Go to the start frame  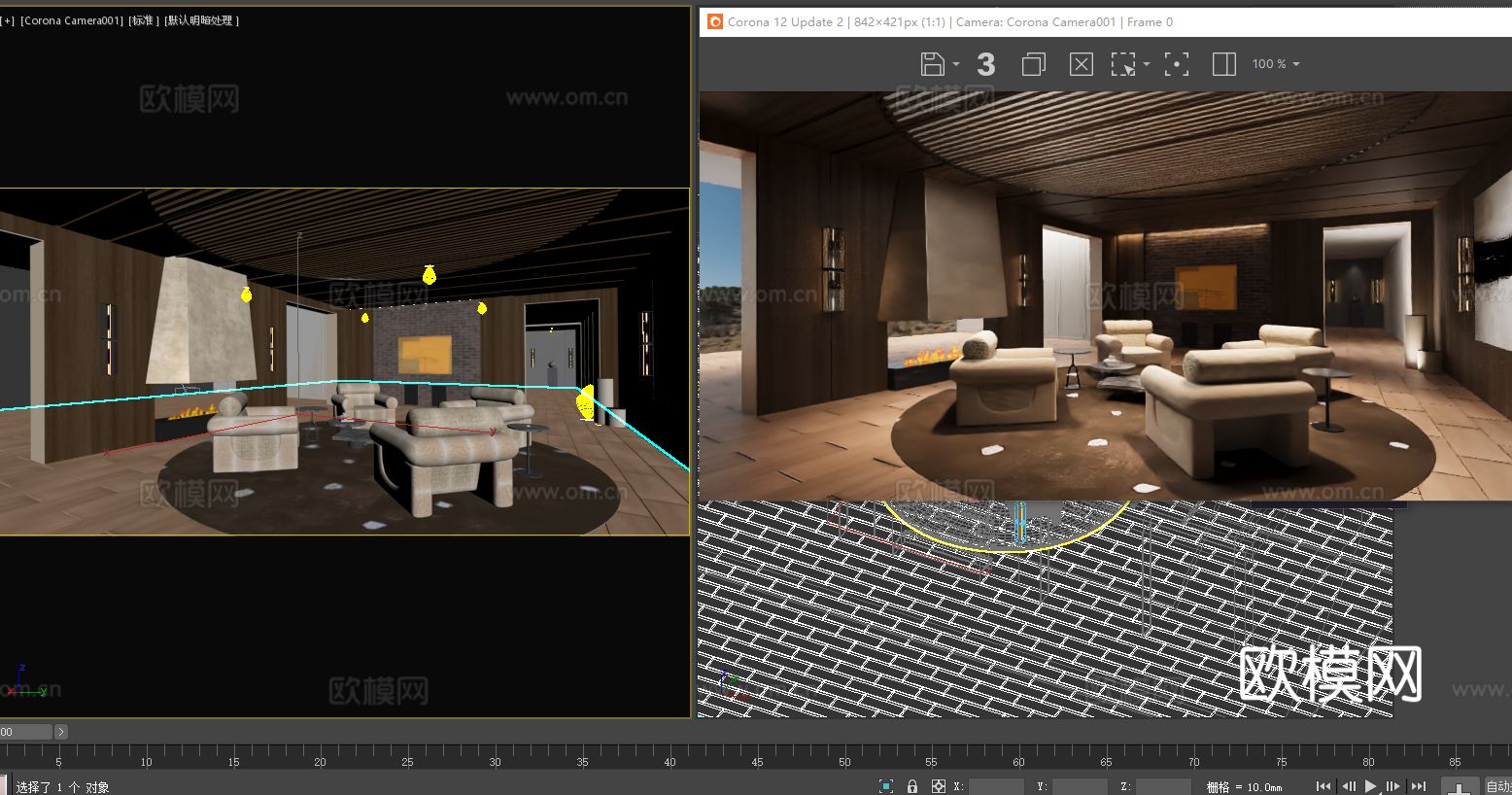(x=1323, y=786)
